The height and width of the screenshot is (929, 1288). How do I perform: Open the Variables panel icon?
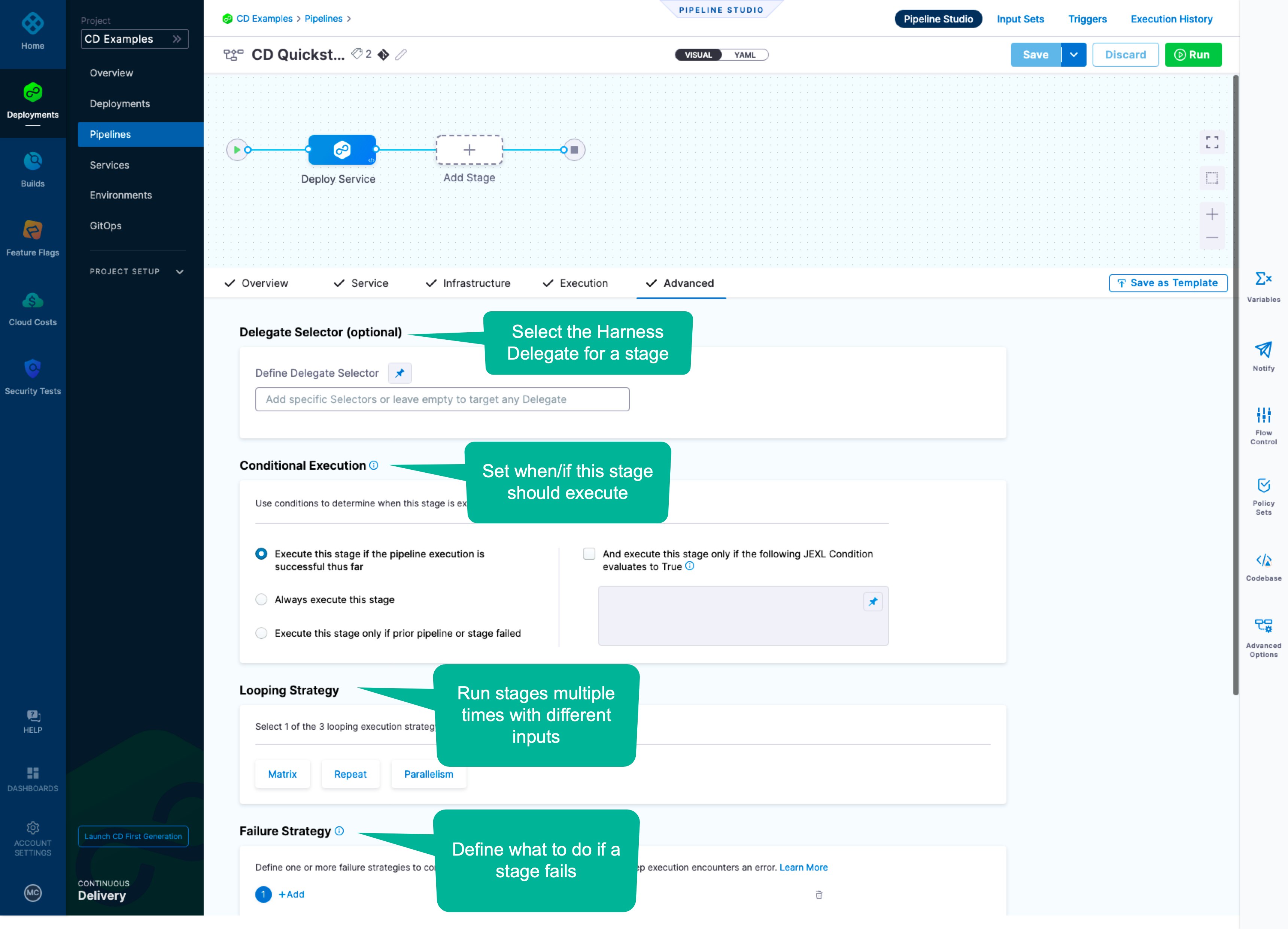click(x=1263, y=279)
